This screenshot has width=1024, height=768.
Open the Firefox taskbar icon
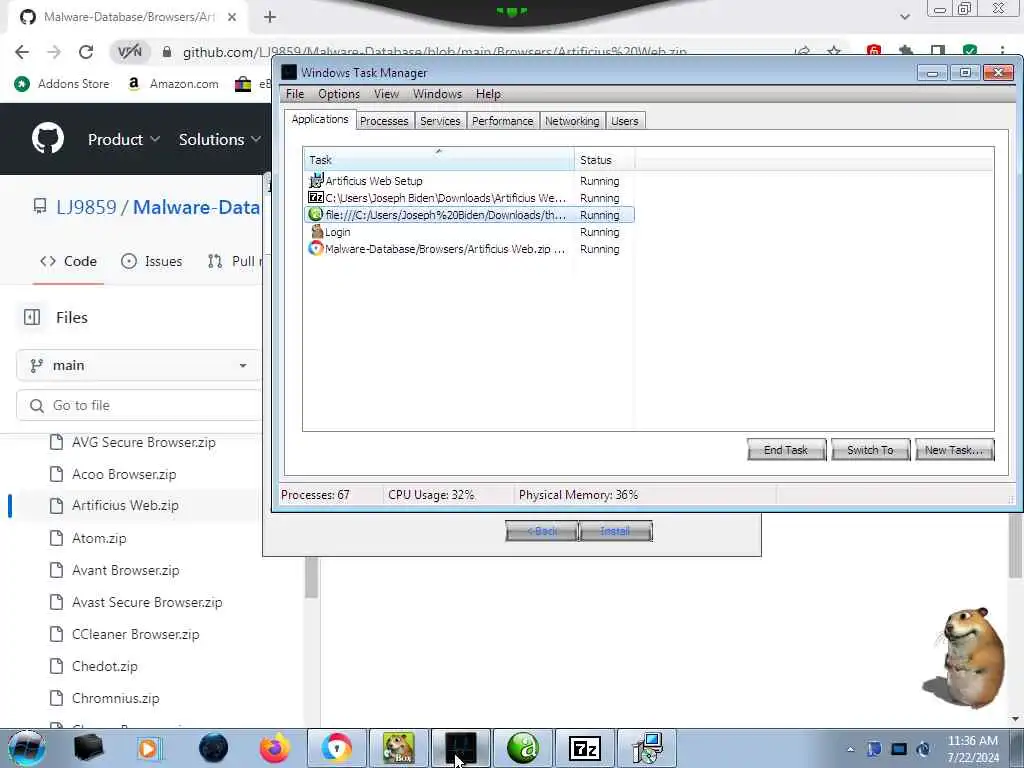[x=275, y=748]
